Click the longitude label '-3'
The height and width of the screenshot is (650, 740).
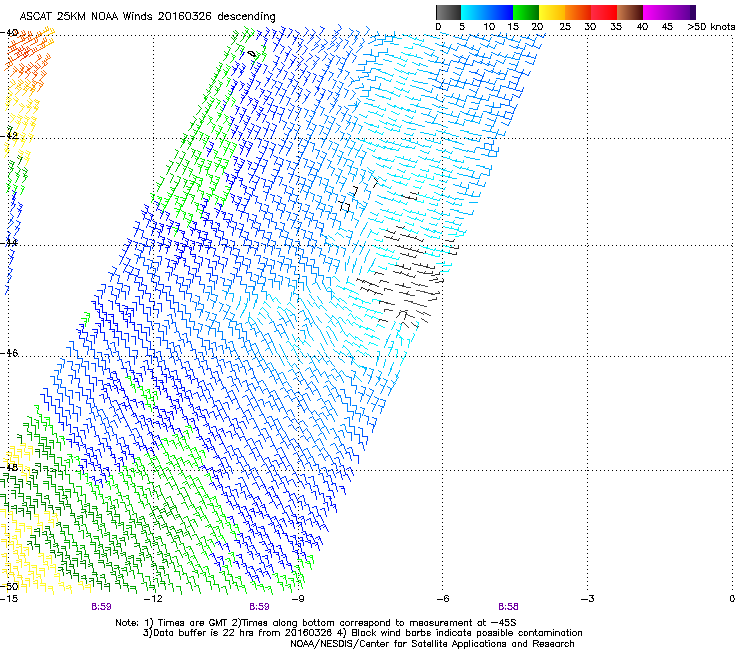588,599
